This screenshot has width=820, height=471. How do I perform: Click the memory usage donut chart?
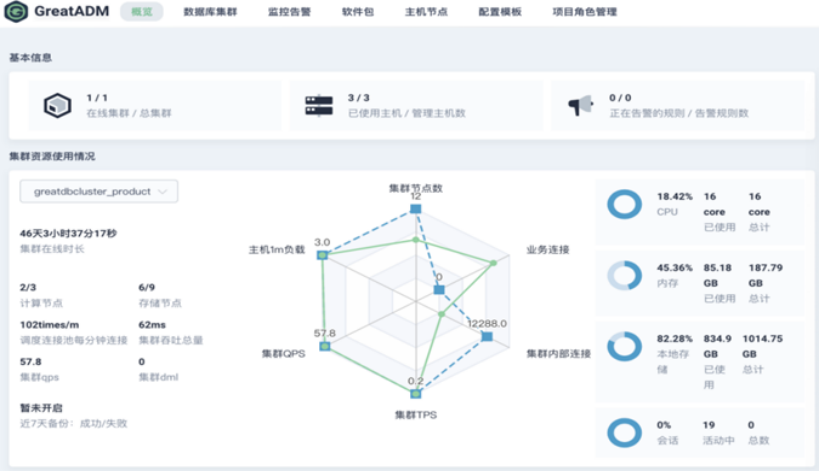tap(624, 275)
